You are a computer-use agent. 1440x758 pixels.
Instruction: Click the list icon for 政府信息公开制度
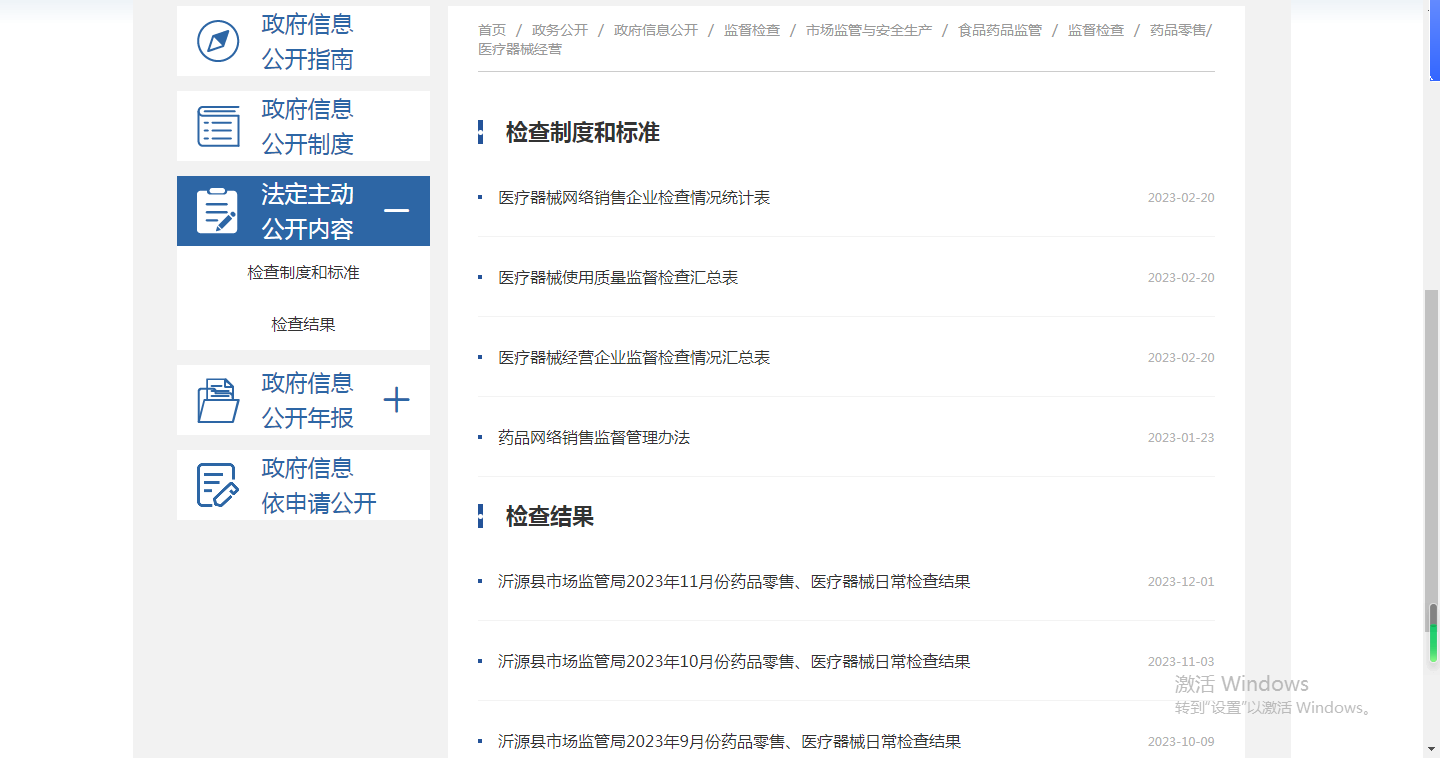(x=218, y=126)
